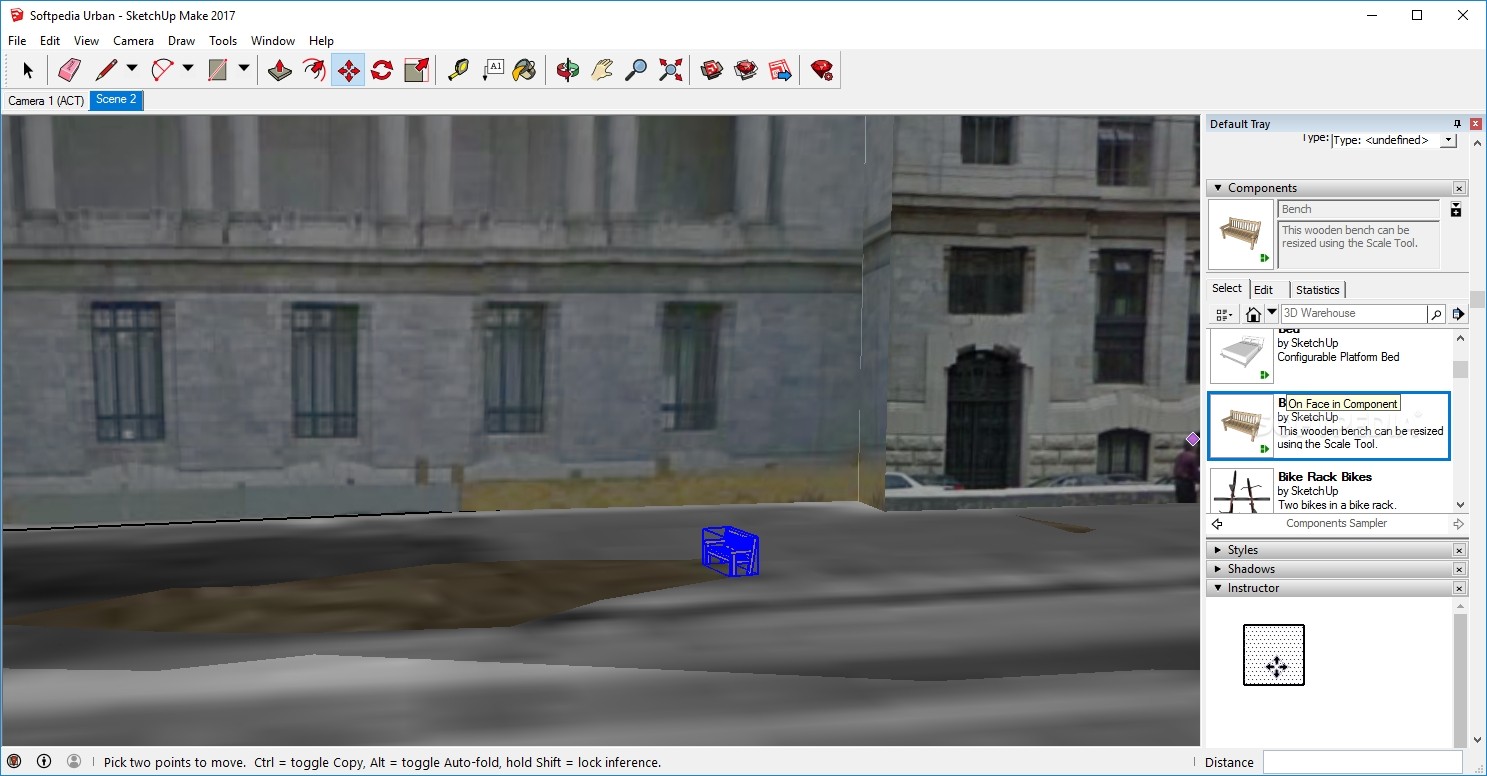Choose the Offset tool
The image size is (1487, 776).
coord(314,70)
